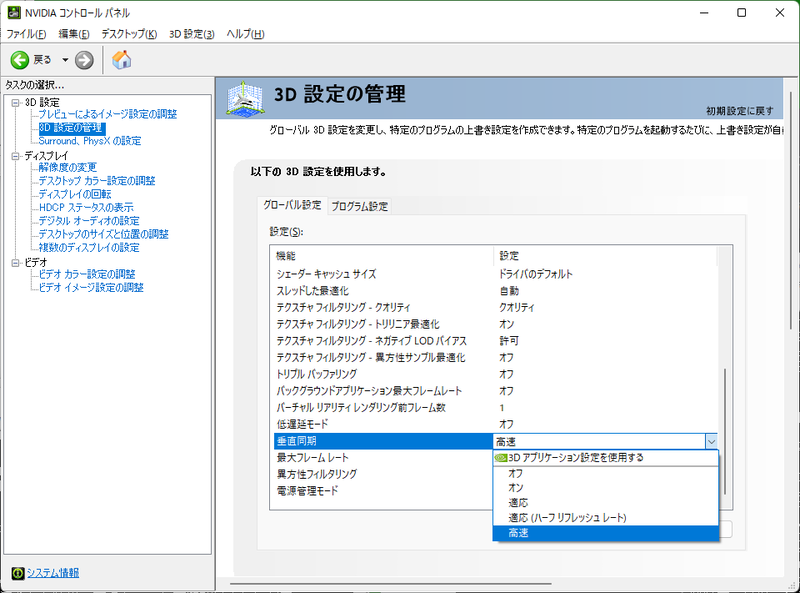Collapse the ビデオ tree node
Image resolution: width=800 pixels, height=593 pixels.
pyautogui.click(x=15, y=263)
